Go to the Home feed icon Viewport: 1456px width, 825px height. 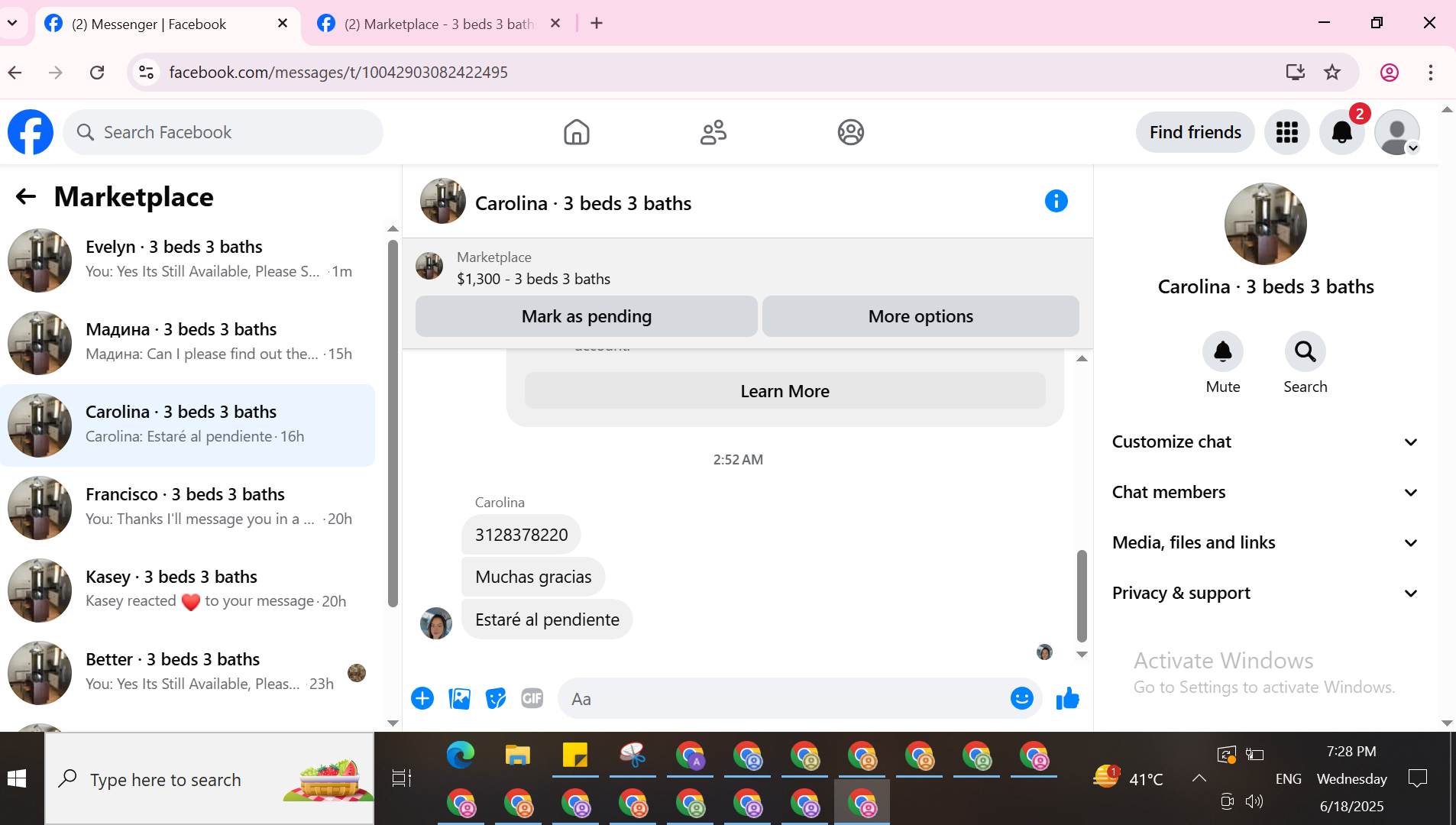[x=577, y=132]
